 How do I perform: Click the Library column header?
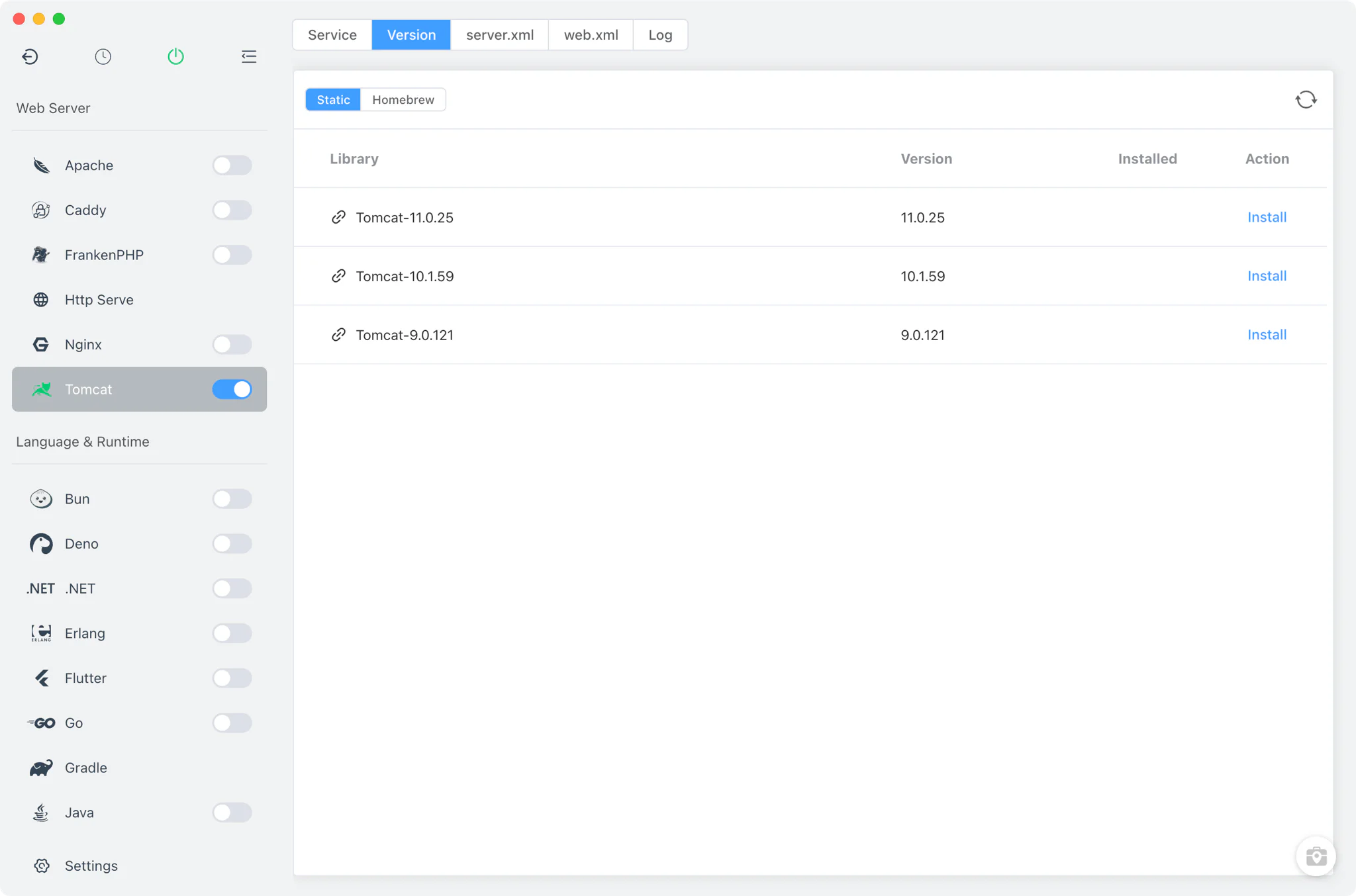click(x=354, y=159)
